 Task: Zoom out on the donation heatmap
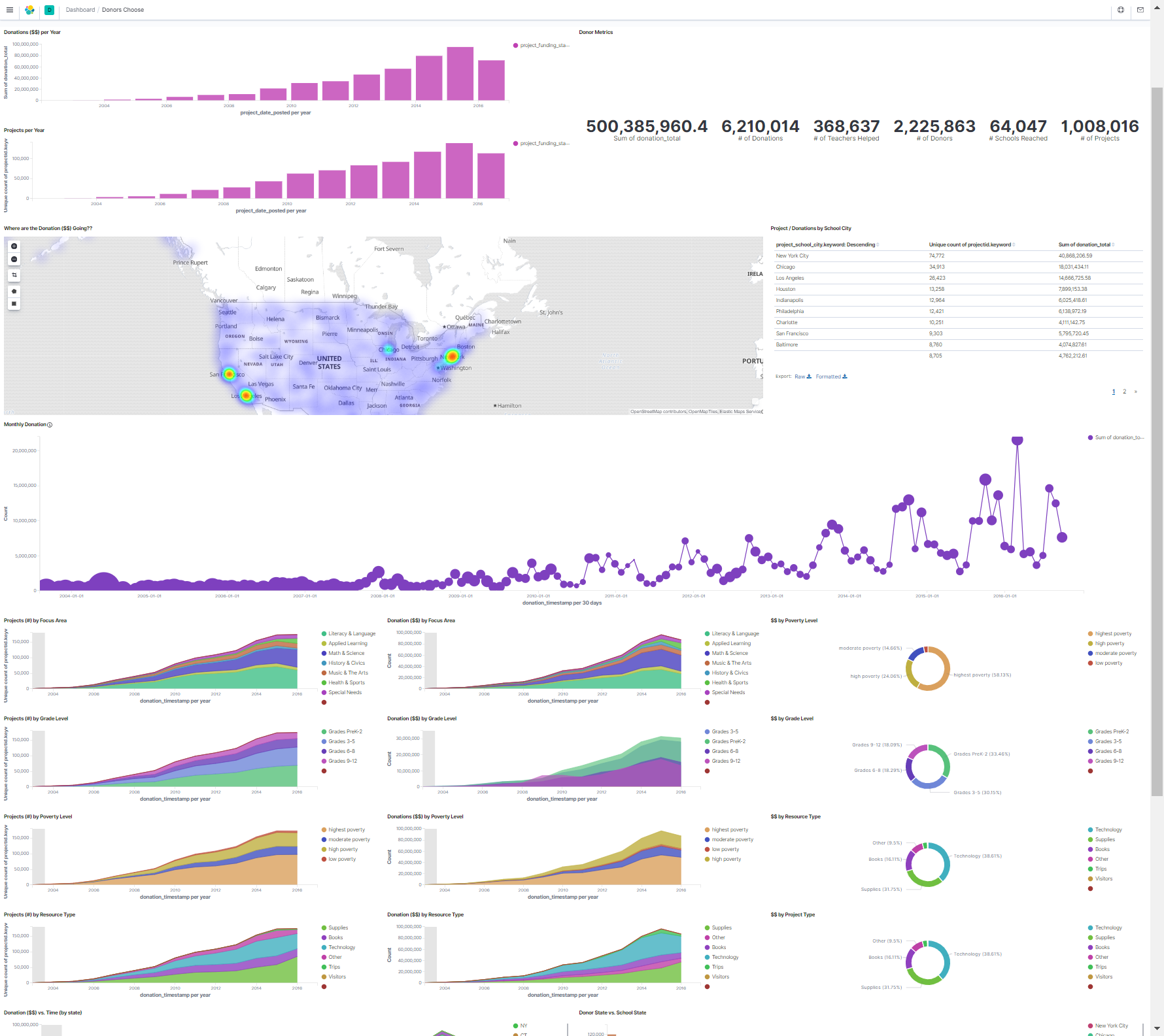(x=14, y=259)
